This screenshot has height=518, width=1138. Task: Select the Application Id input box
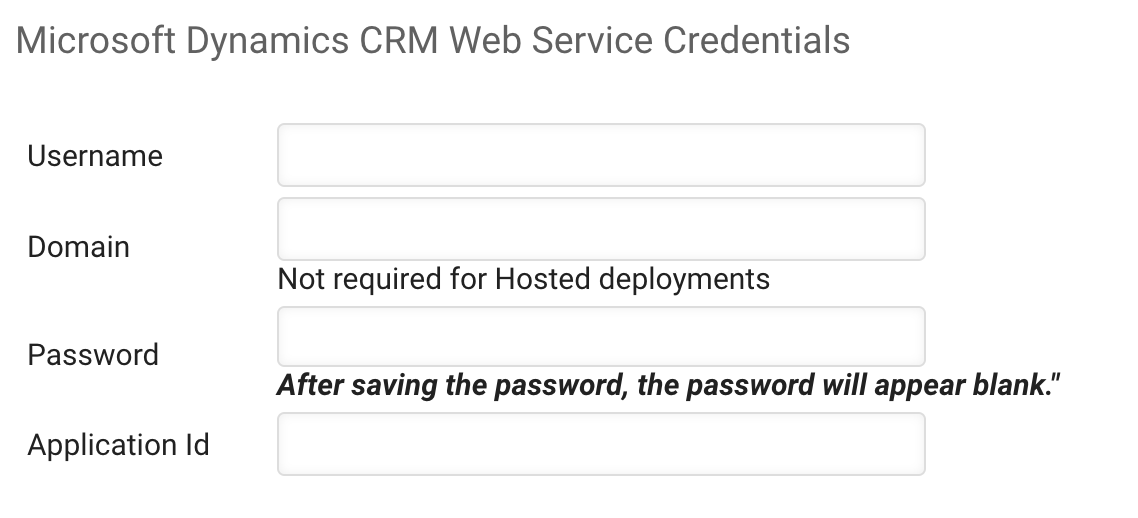click(601, 444)
